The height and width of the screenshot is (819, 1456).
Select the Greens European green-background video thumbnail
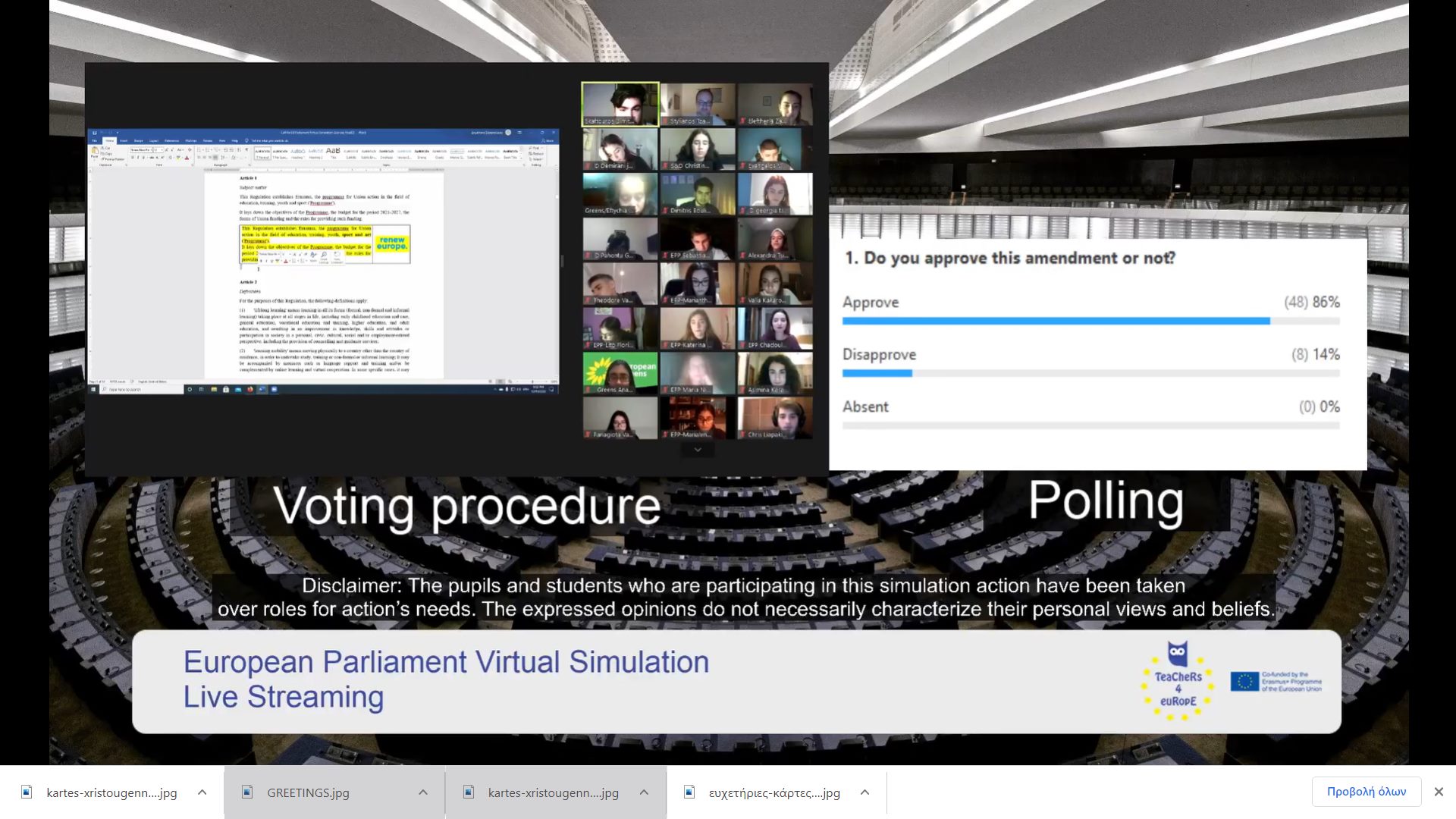point(620,372)
